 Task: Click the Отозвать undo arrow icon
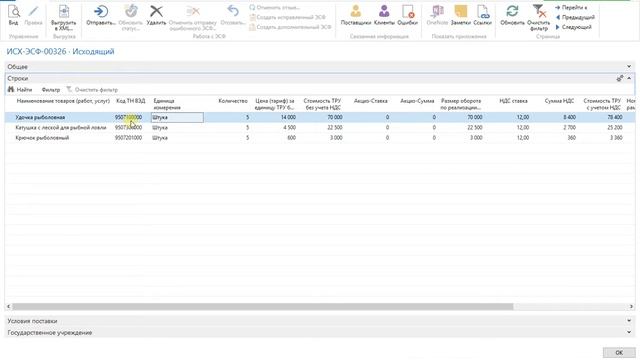pyautogui.click(x=233, y=15)
